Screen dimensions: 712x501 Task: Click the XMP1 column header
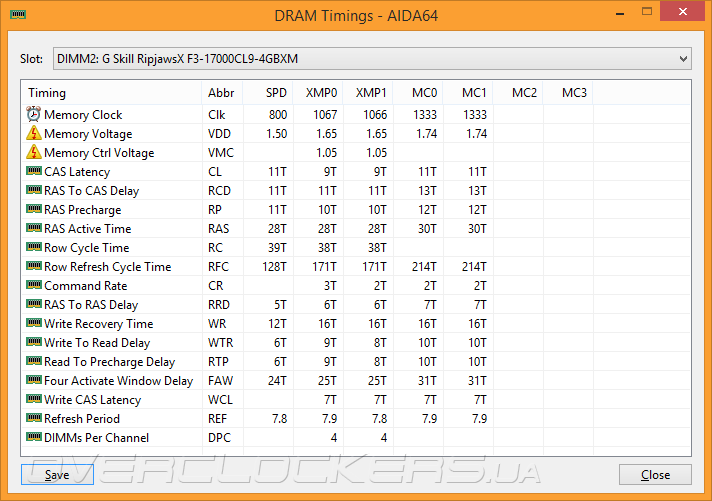click(368, 93)
